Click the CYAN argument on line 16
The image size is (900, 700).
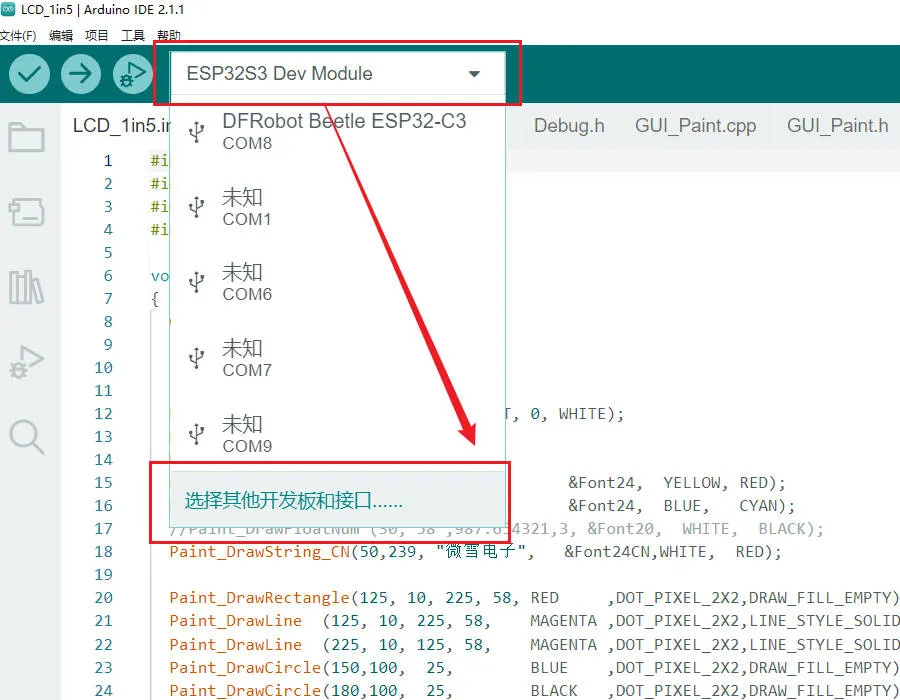click(x=758, y=506)
